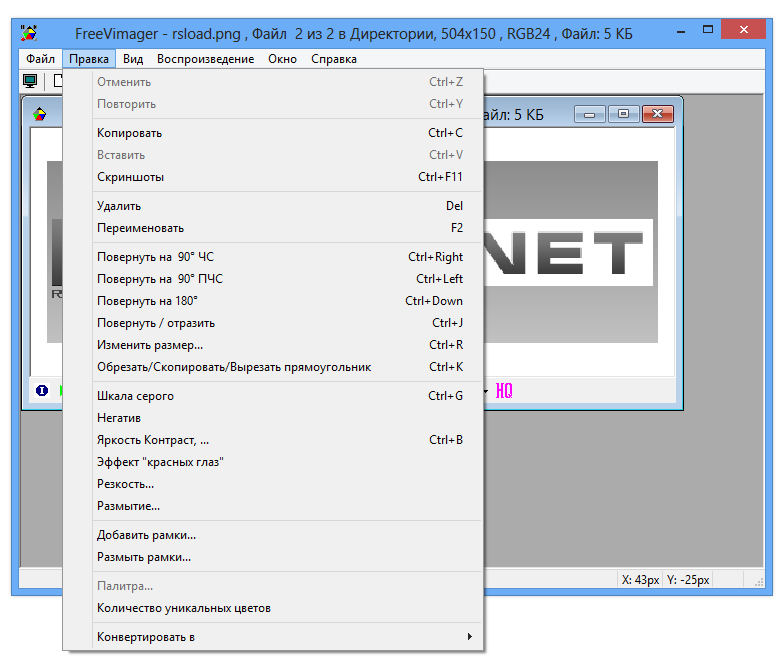Choose Переименовать in the menu

273,228
